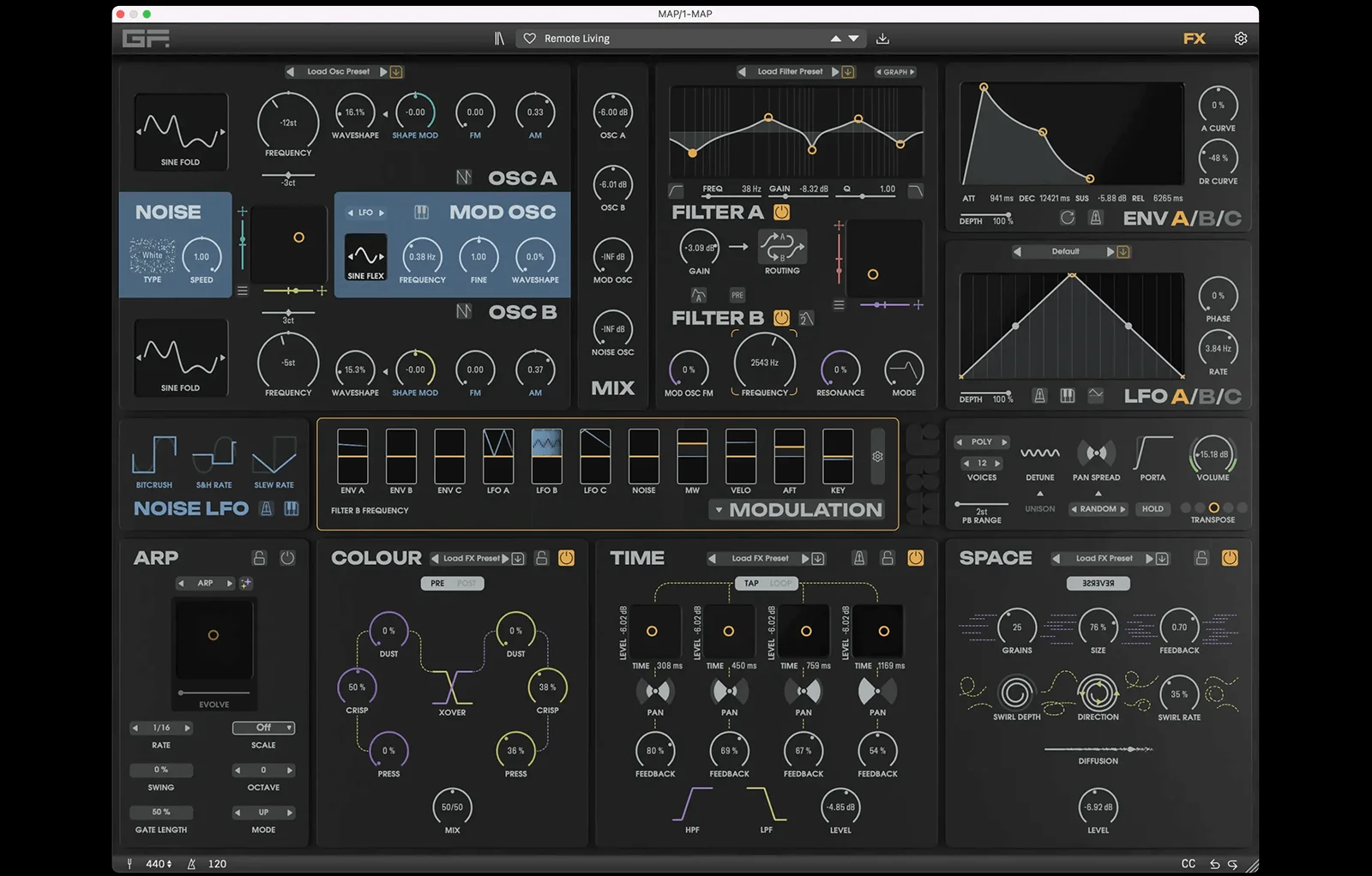The height and width of the screenshot is (876, 1372).
Task: Open the preset browser library icon
Action: click(499, 39)
